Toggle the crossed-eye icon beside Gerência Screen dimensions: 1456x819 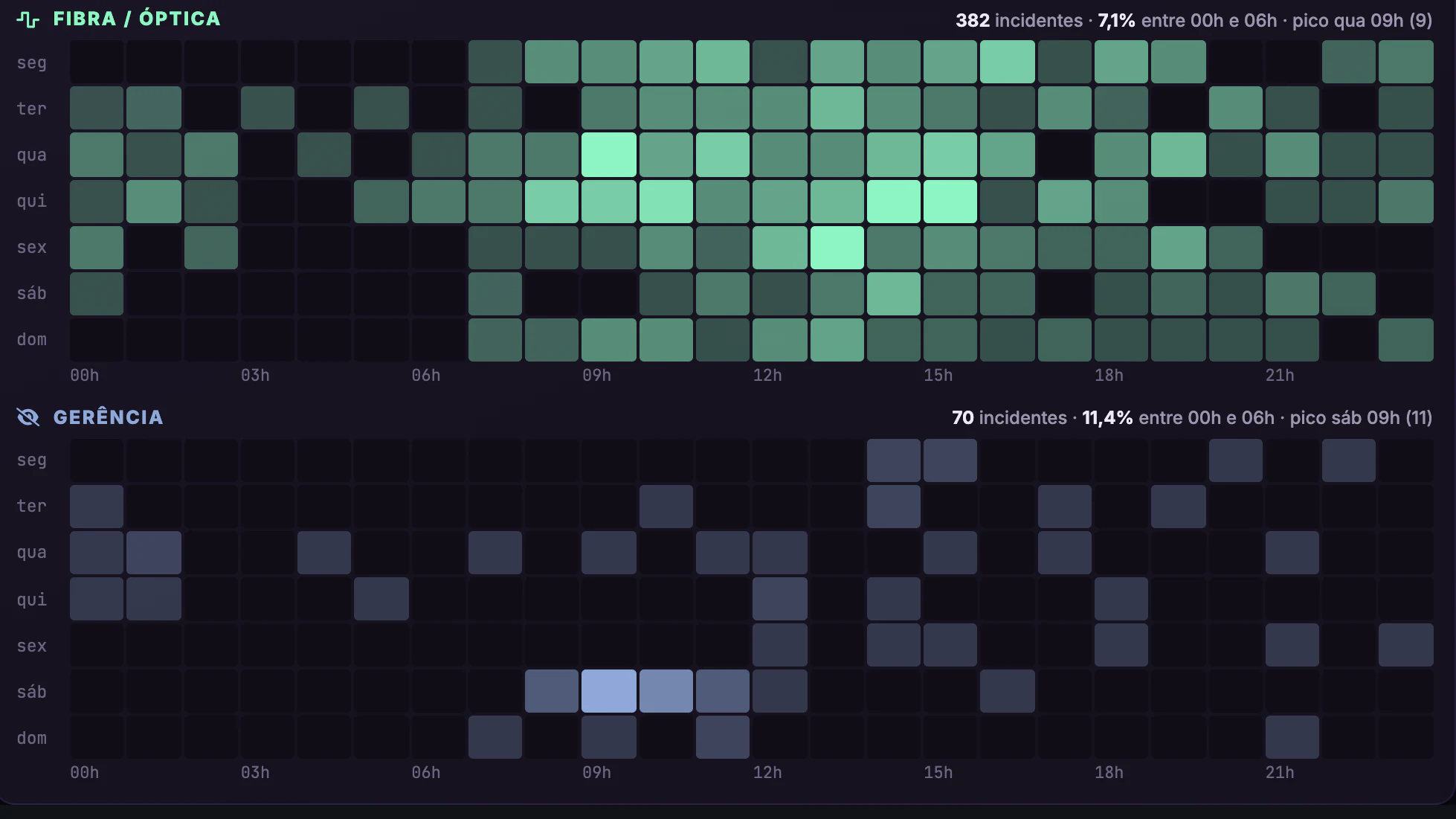pyautogui.click(x=28, y=417)
